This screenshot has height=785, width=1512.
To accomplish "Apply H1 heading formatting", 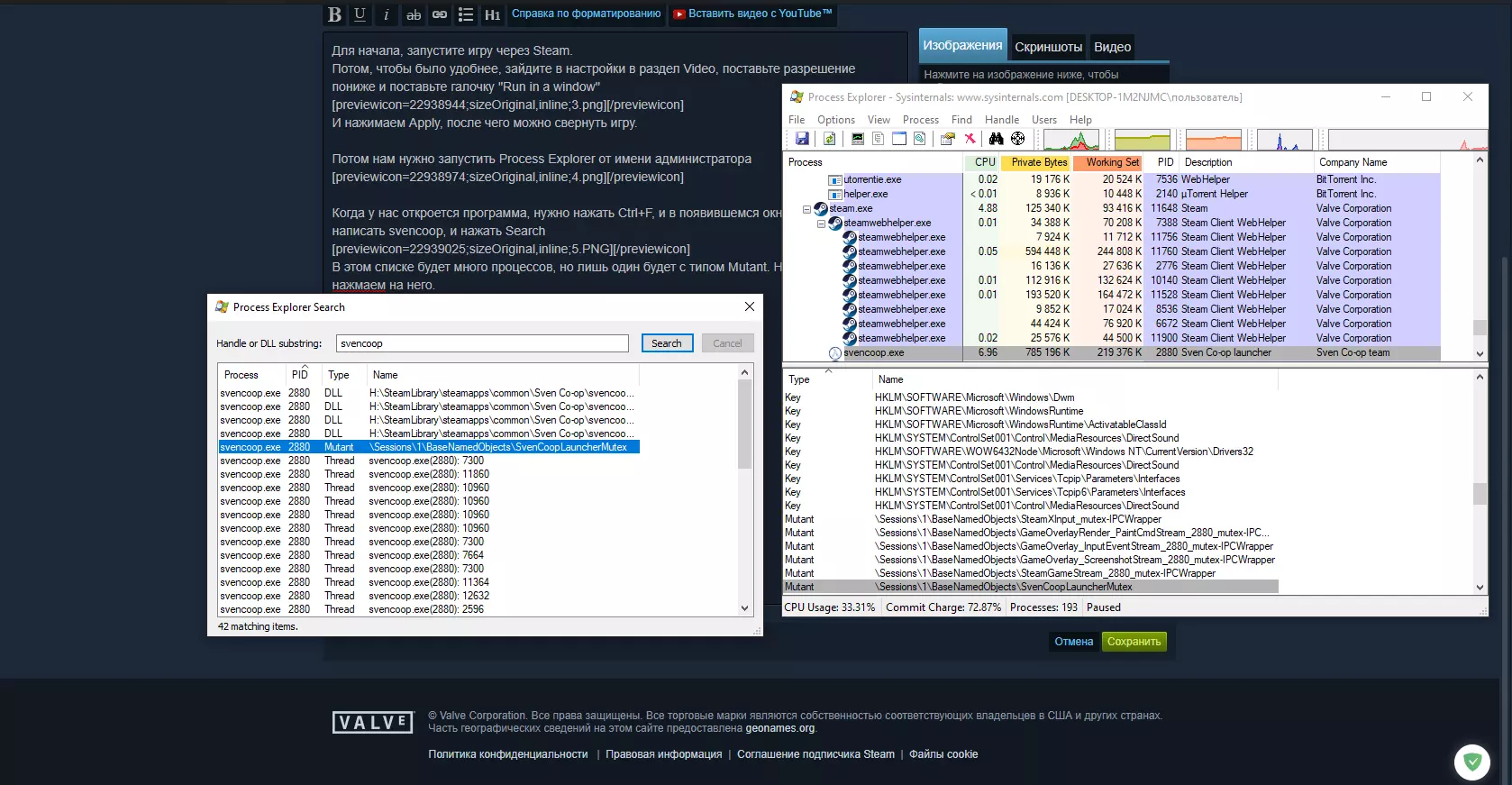I will (493, 14).
